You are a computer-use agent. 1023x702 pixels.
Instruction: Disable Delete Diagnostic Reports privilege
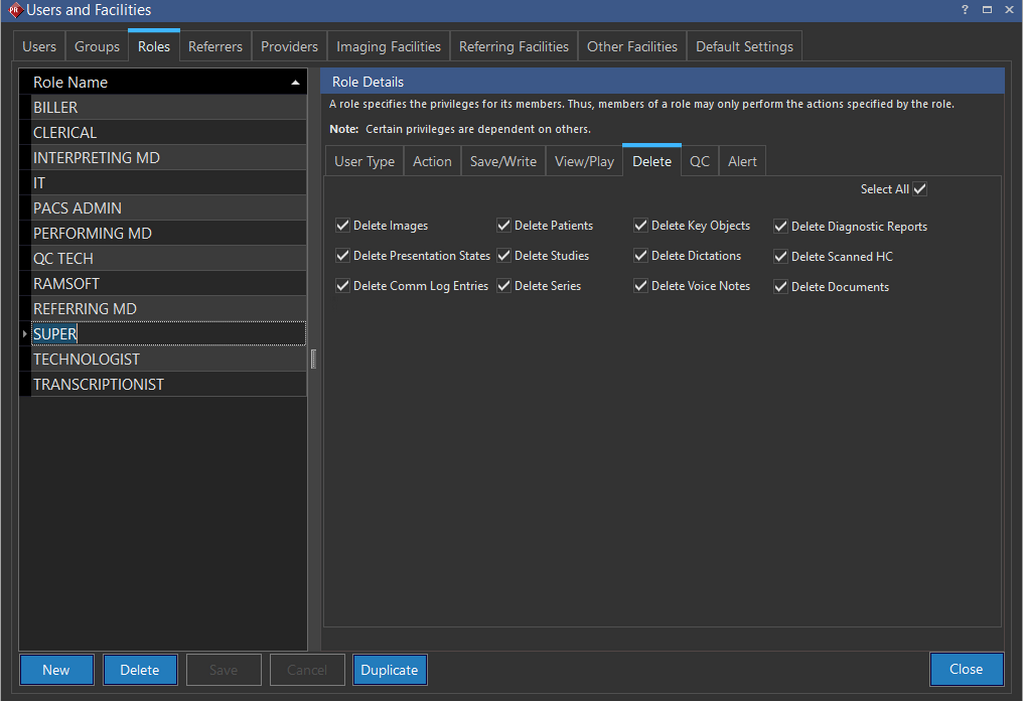click(x=781, y=227)
